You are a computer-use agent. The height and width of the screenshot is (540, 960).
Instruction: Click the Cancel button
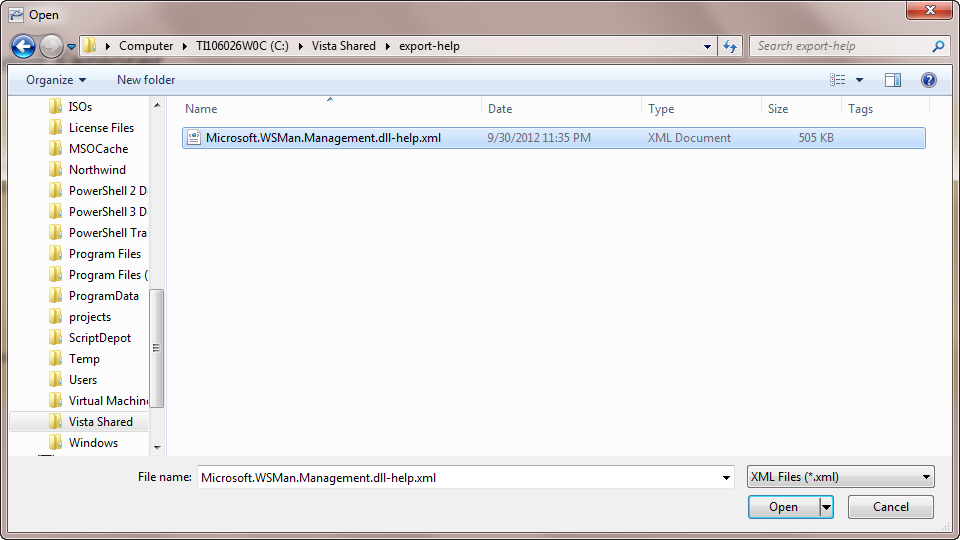(x=890, y=507)
